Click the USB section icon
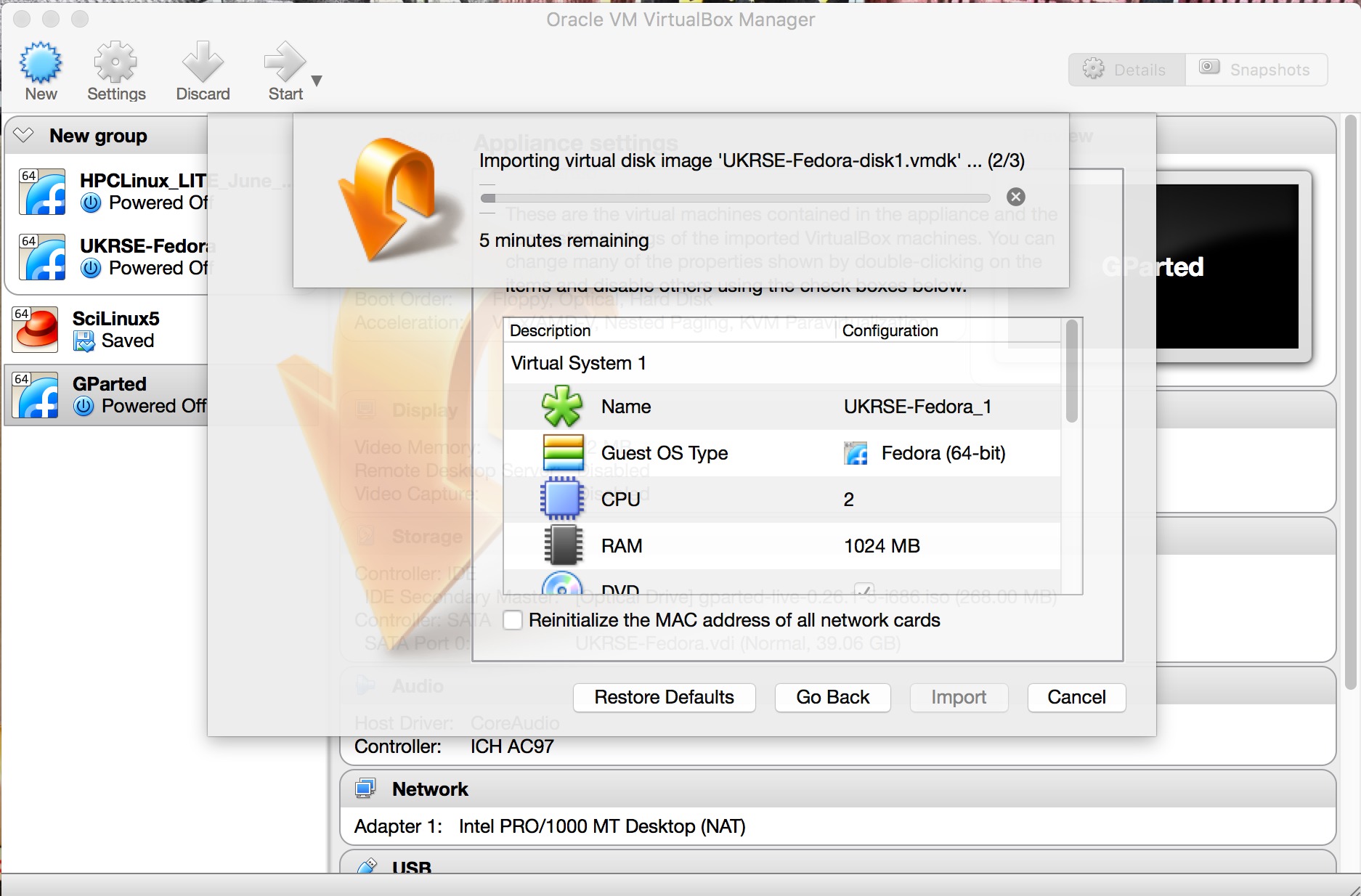The width and height of the screenshot is (1361, 896). pyautogui.click(x=367, y=866)
